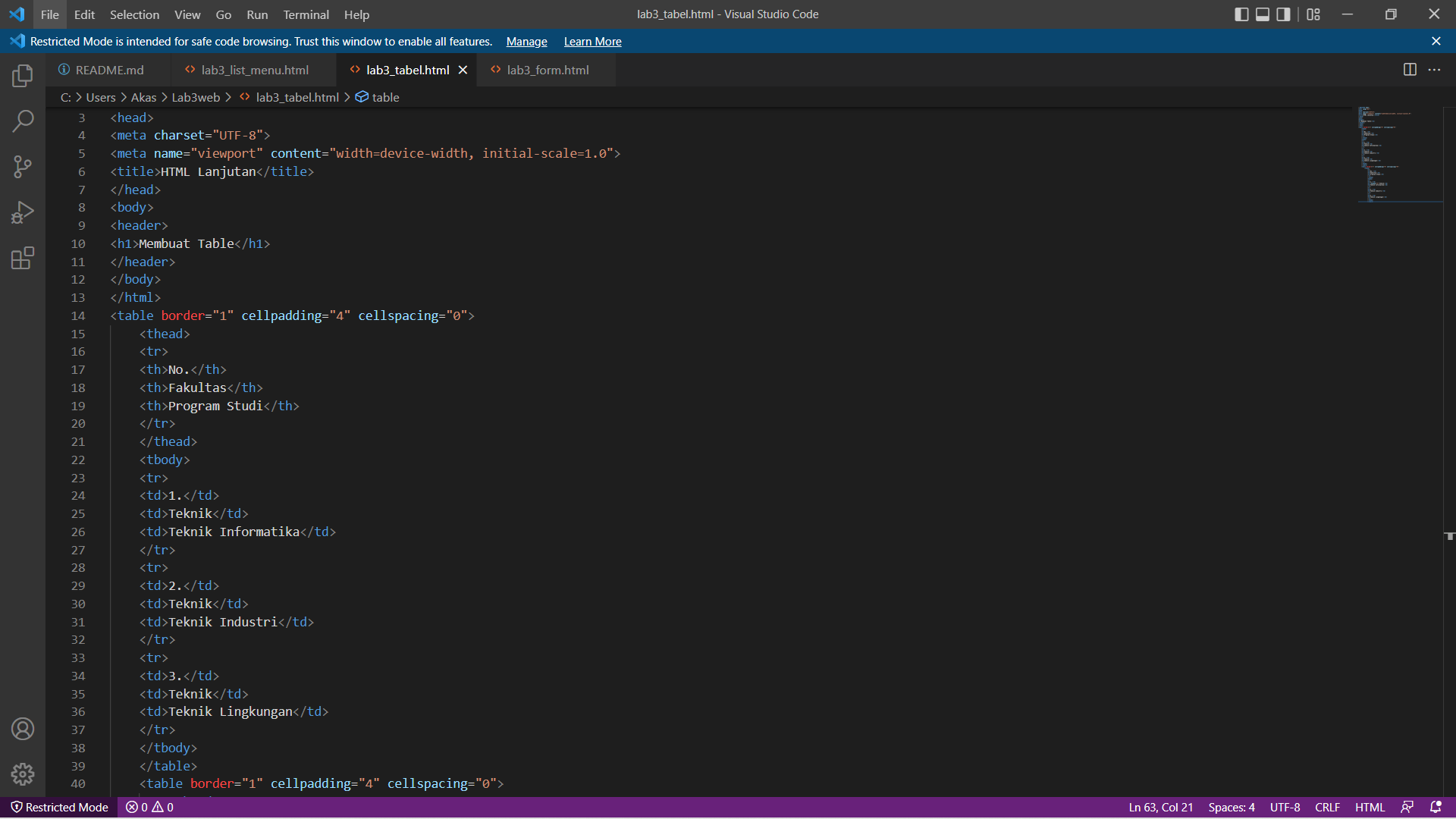1456x819 pixels.
Task: Click the notifications bell in status bar
Action: pos(1436,807)
